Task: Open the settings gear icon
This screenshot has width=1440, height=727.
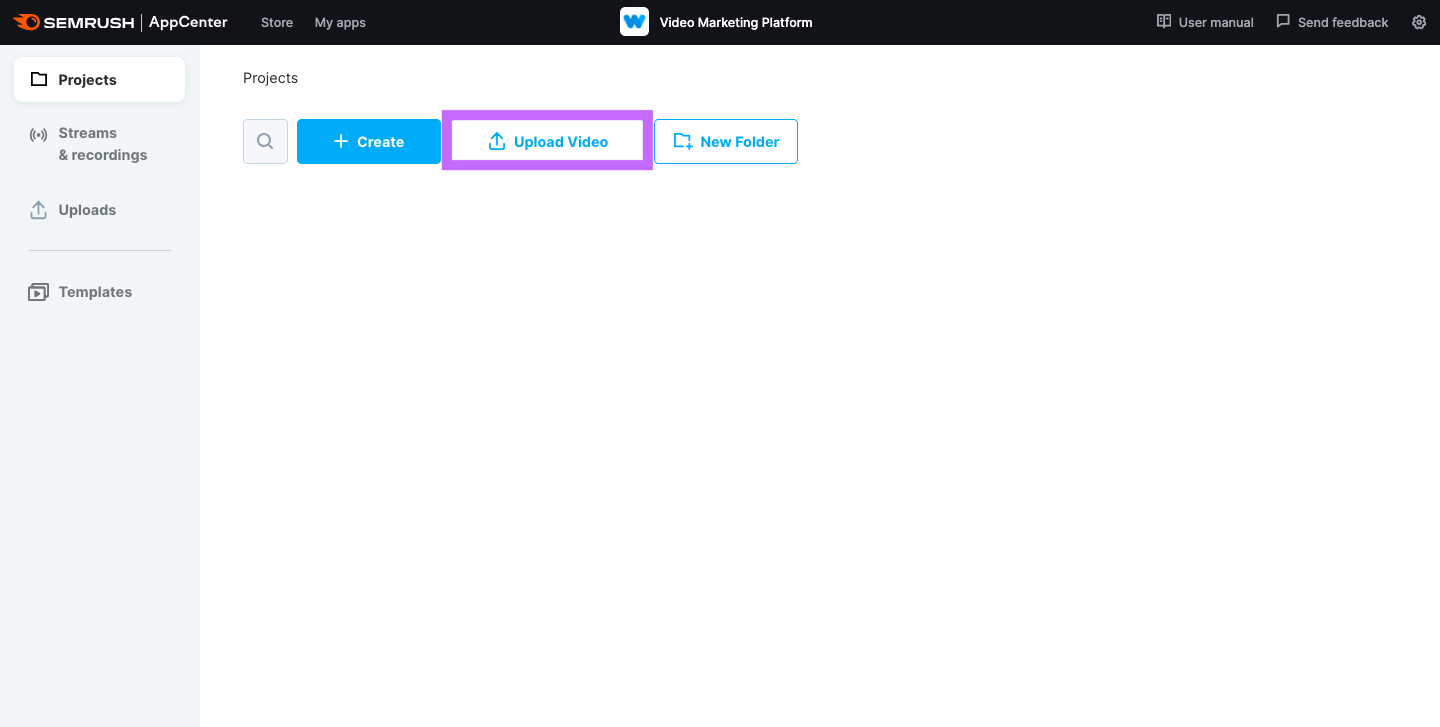Action: (1419, 22)
